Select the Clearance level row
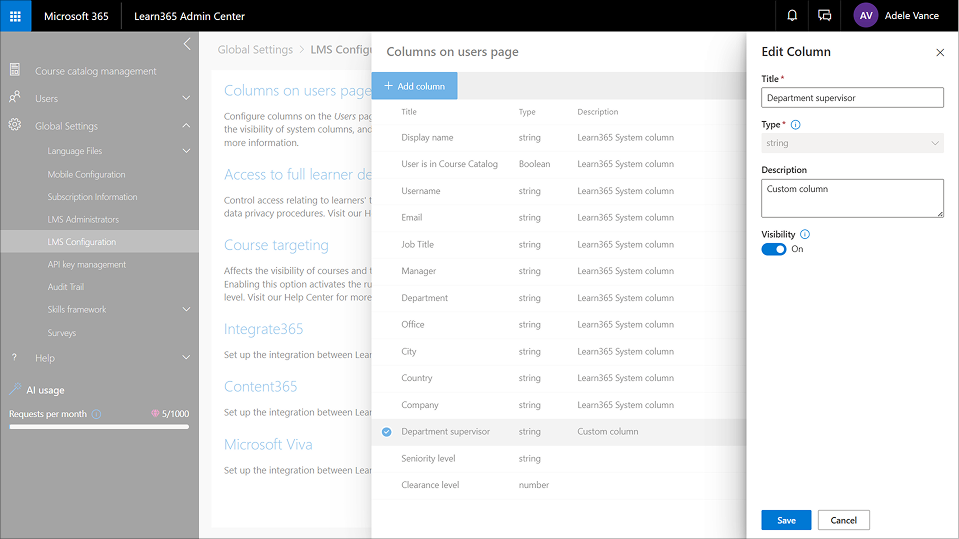 pos(558,485)
